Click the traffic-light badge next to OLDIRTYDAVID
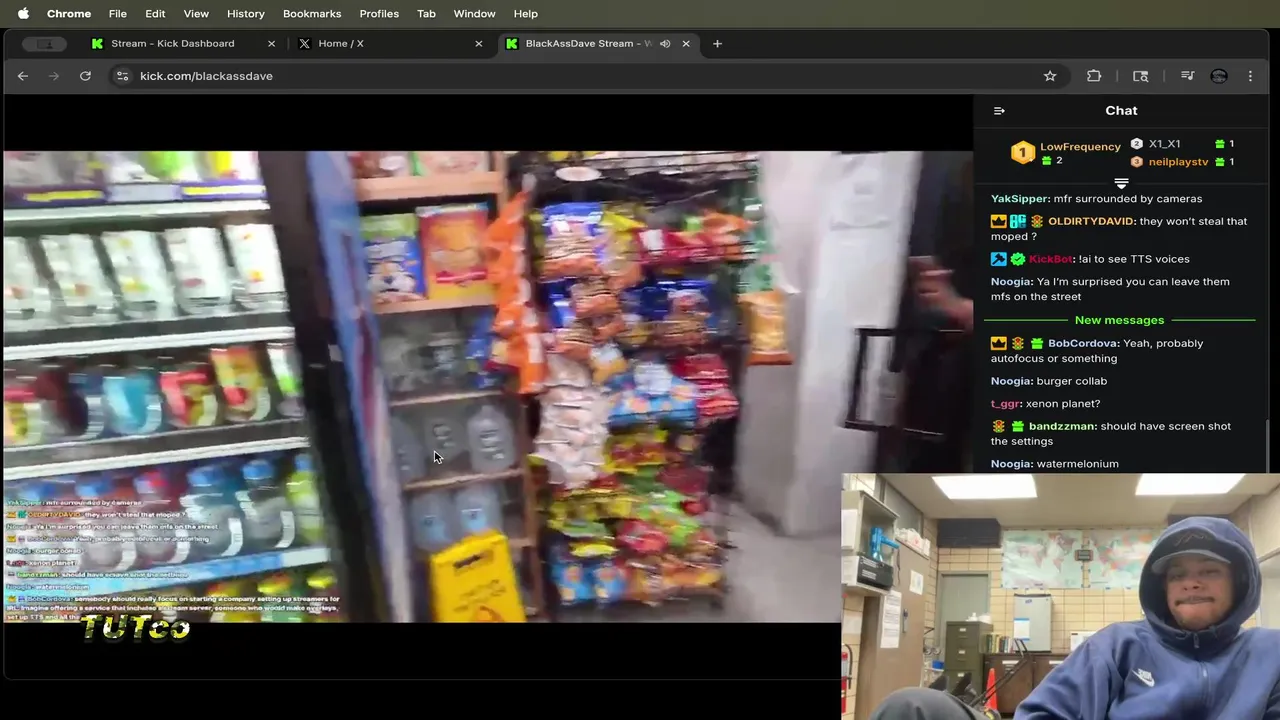1280x720 pixels. [x=1036, y=221]
